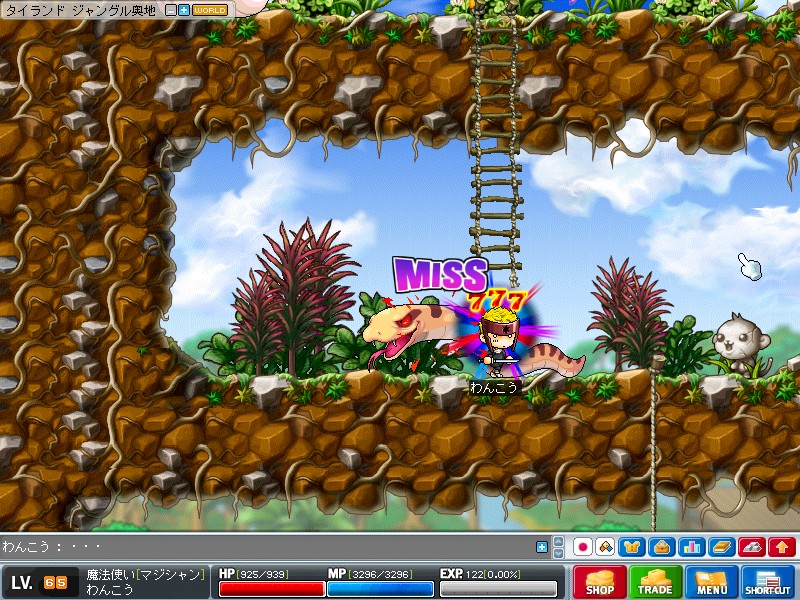
Task: Click the orange paint bucket icon
Action: point(606,547)
